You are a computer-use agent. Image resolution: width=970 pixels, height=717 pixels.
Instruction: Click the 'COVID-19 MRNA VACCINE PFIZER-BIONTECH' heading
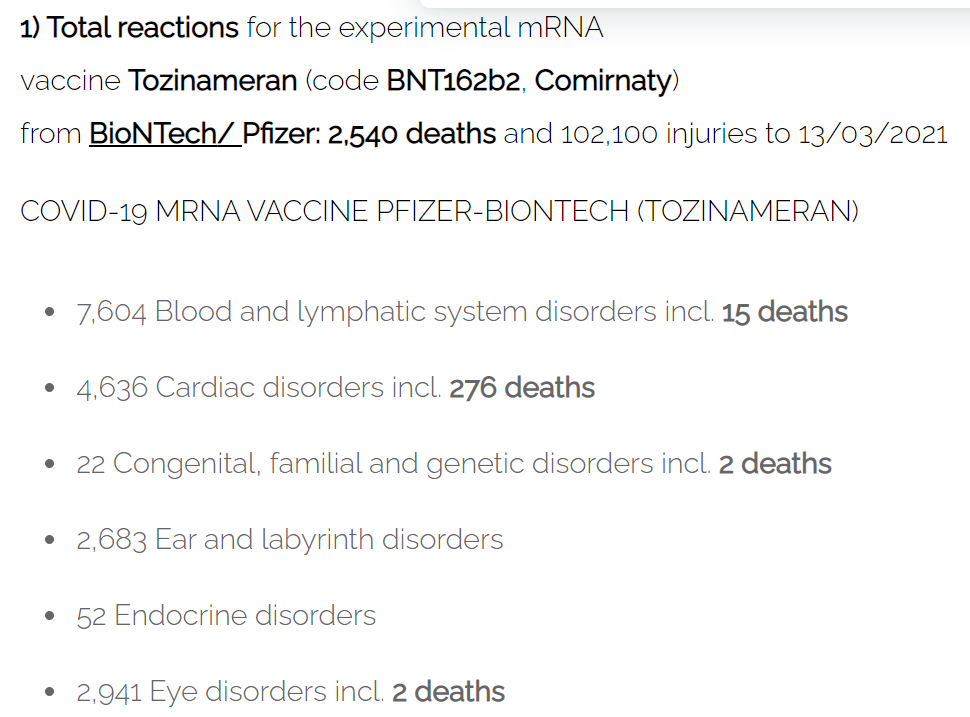pyautogui.click(x=325, y=212)
